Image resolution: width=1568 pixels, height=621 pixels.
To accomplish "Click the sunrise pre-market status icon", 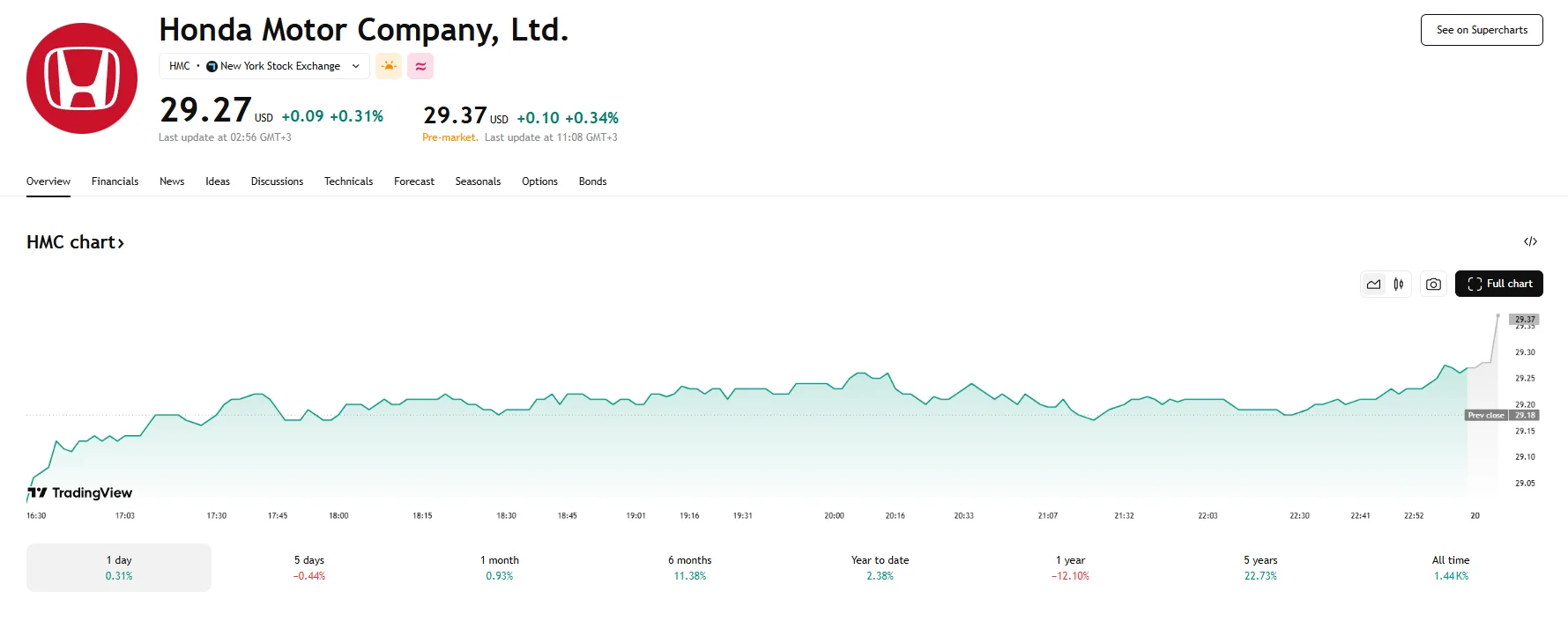I will (388, 65).
